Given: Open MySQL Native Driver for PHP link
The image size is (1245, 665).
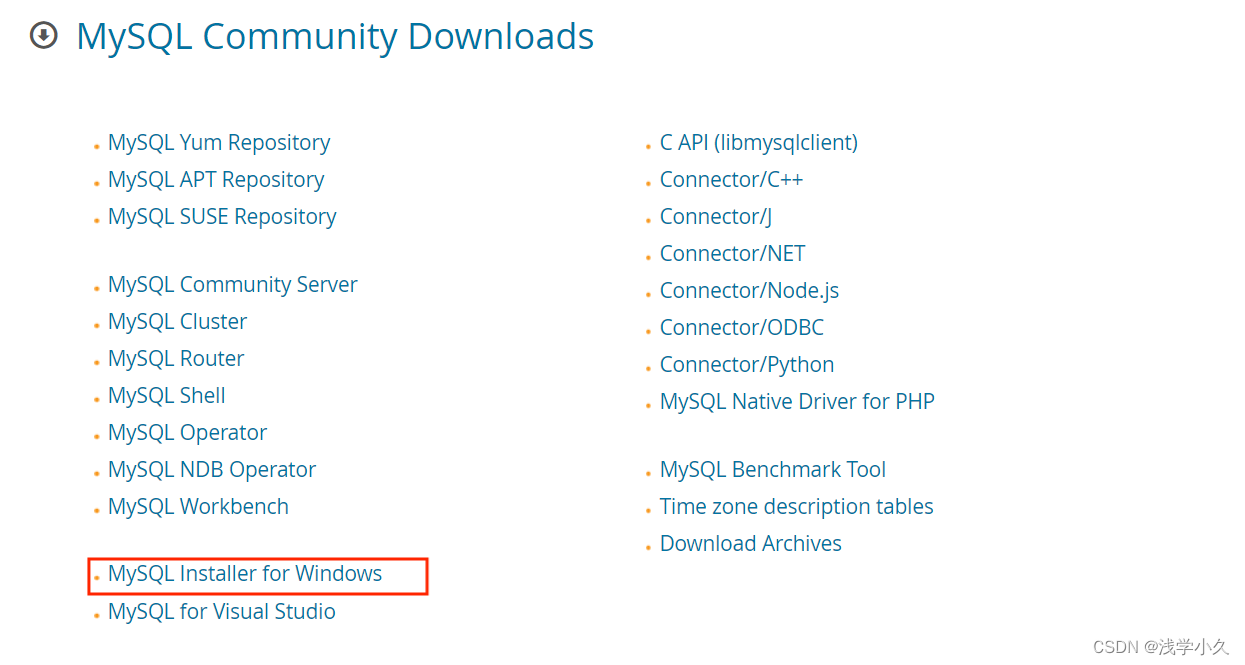Looking at the screenshot, I should coord(797,402).
